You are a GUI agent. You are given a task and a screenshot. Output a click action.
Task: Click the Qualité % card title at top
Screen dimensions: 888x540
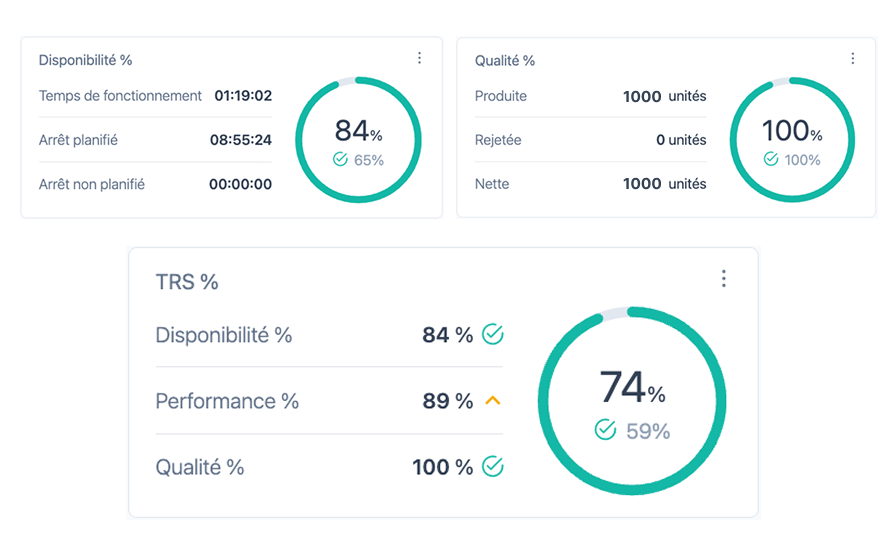pos(505,61)
